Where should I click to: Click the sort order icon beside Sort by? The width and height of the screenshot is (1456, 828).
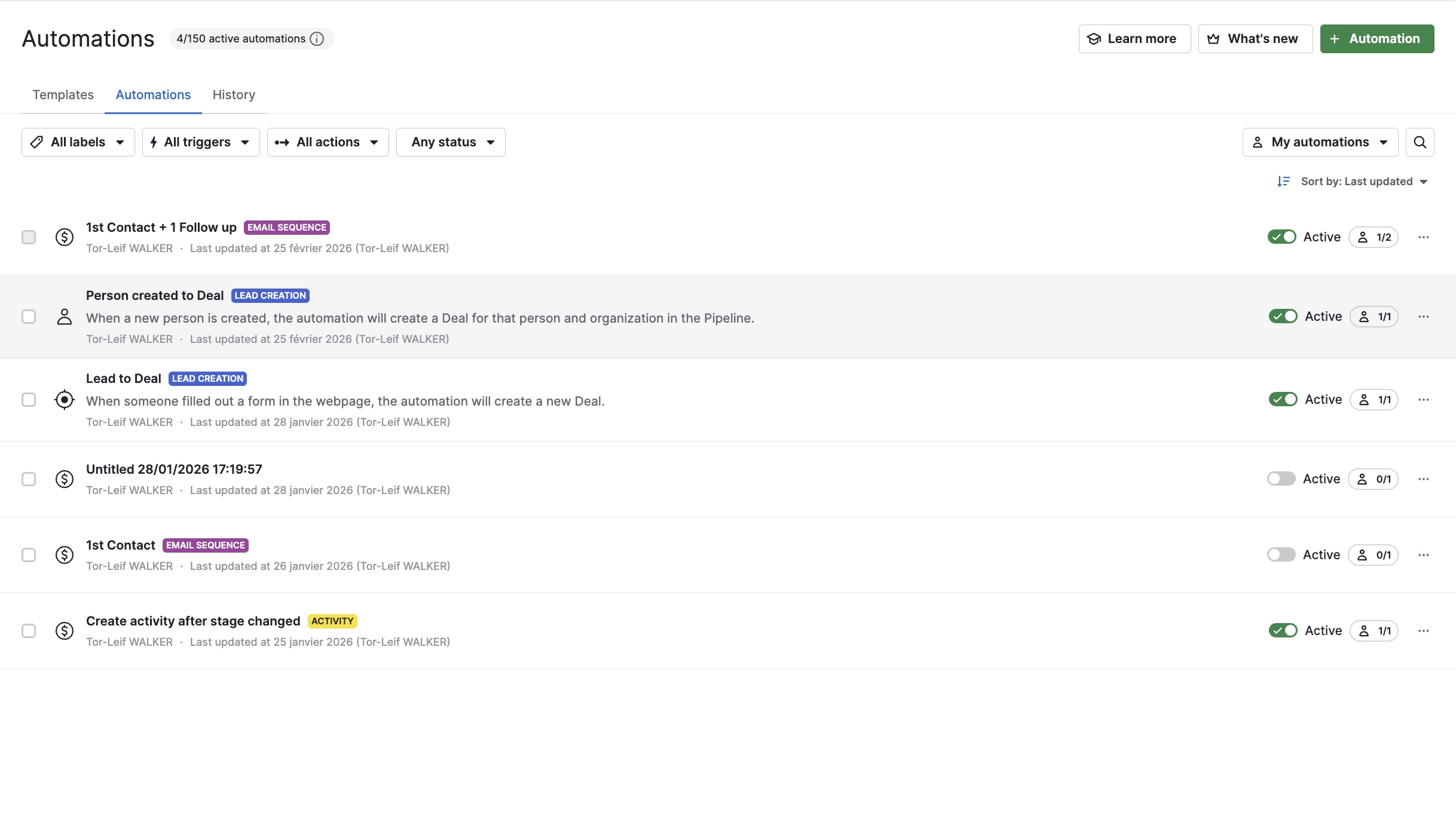tap(1283, 182)
